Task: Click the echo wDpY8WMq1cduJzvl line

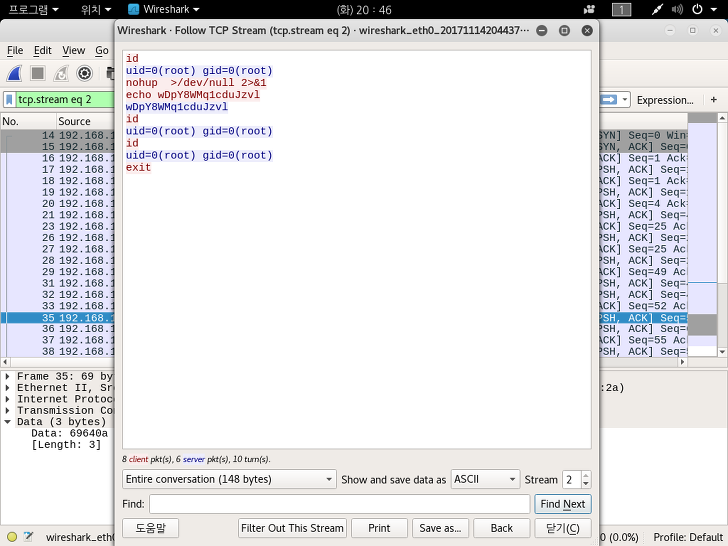Action: click(x=193, y=95)
